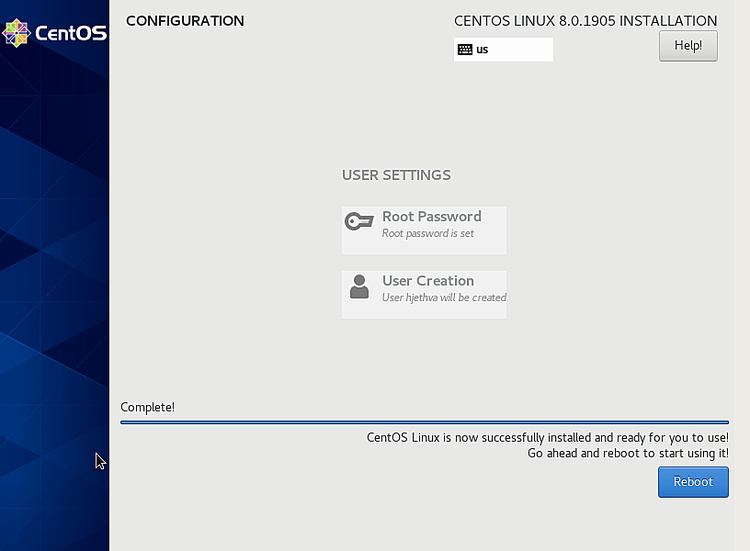Open the Help! button
The width and height of the screenshot is (750, 551).
click(x=688, y=46)
